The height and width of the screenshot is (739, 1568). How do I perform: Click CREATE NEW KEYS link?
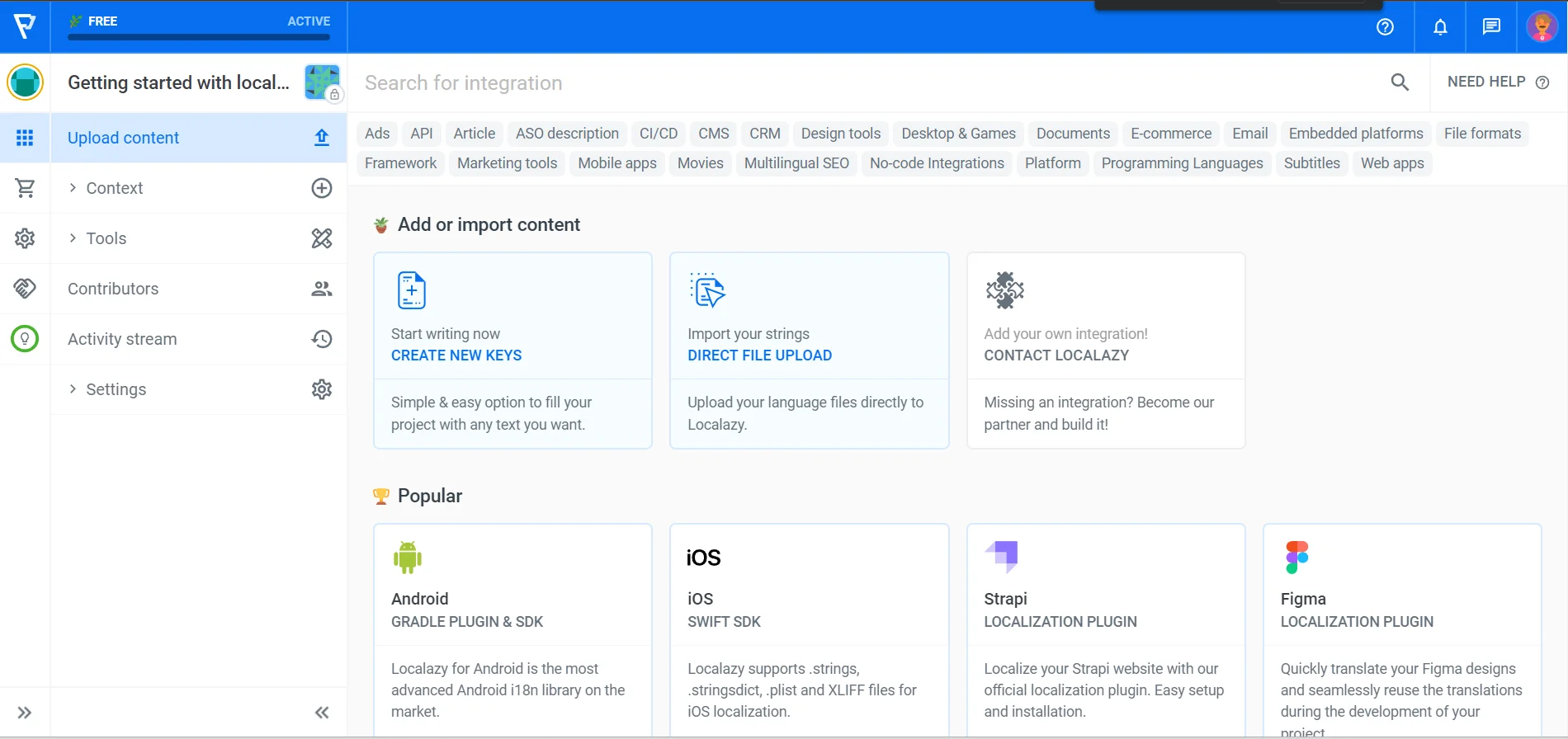point(456,355)
